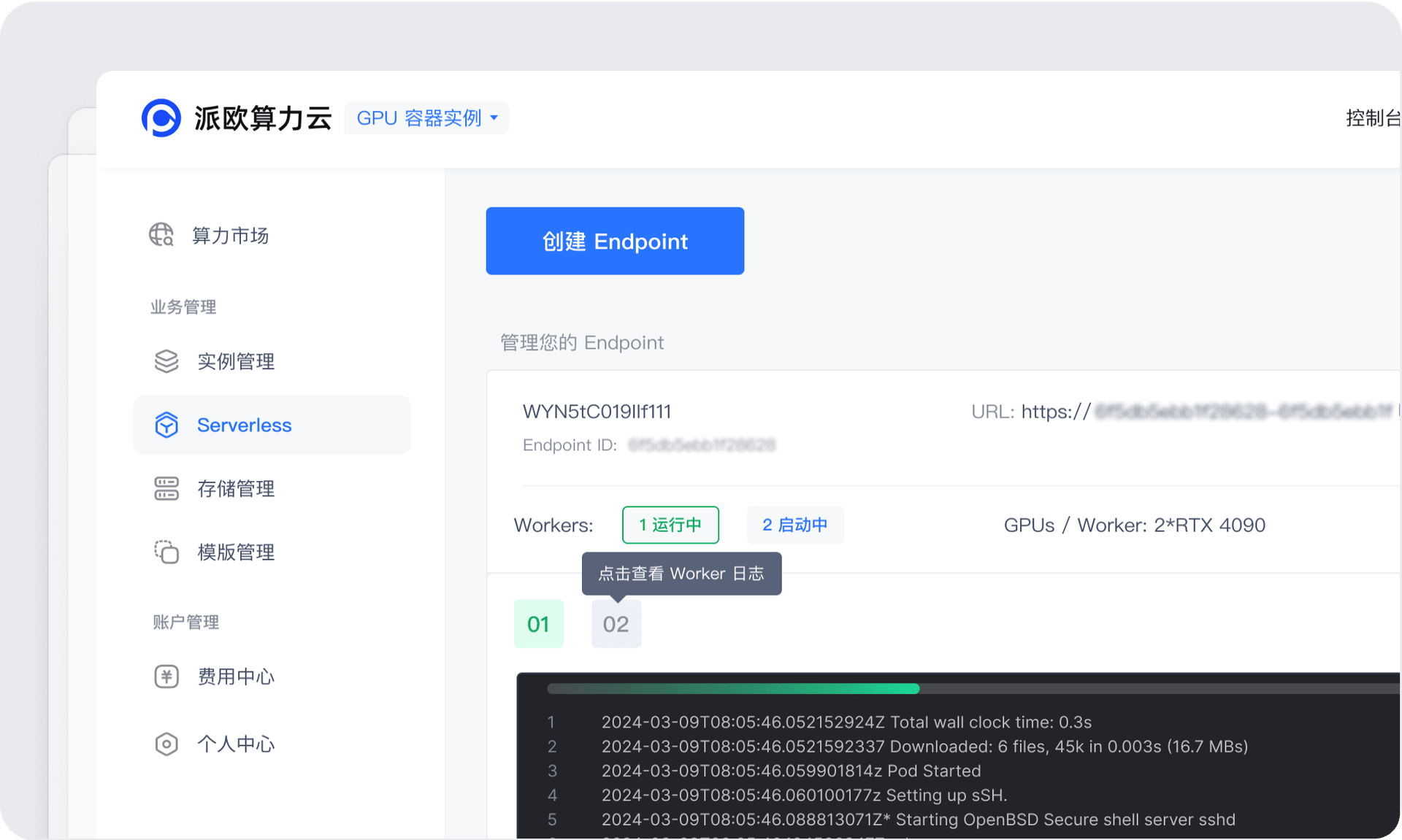This screenshot has height=840, width=1402.
Task: Open the 存储管理 sidebar menu
Action: 236,488
